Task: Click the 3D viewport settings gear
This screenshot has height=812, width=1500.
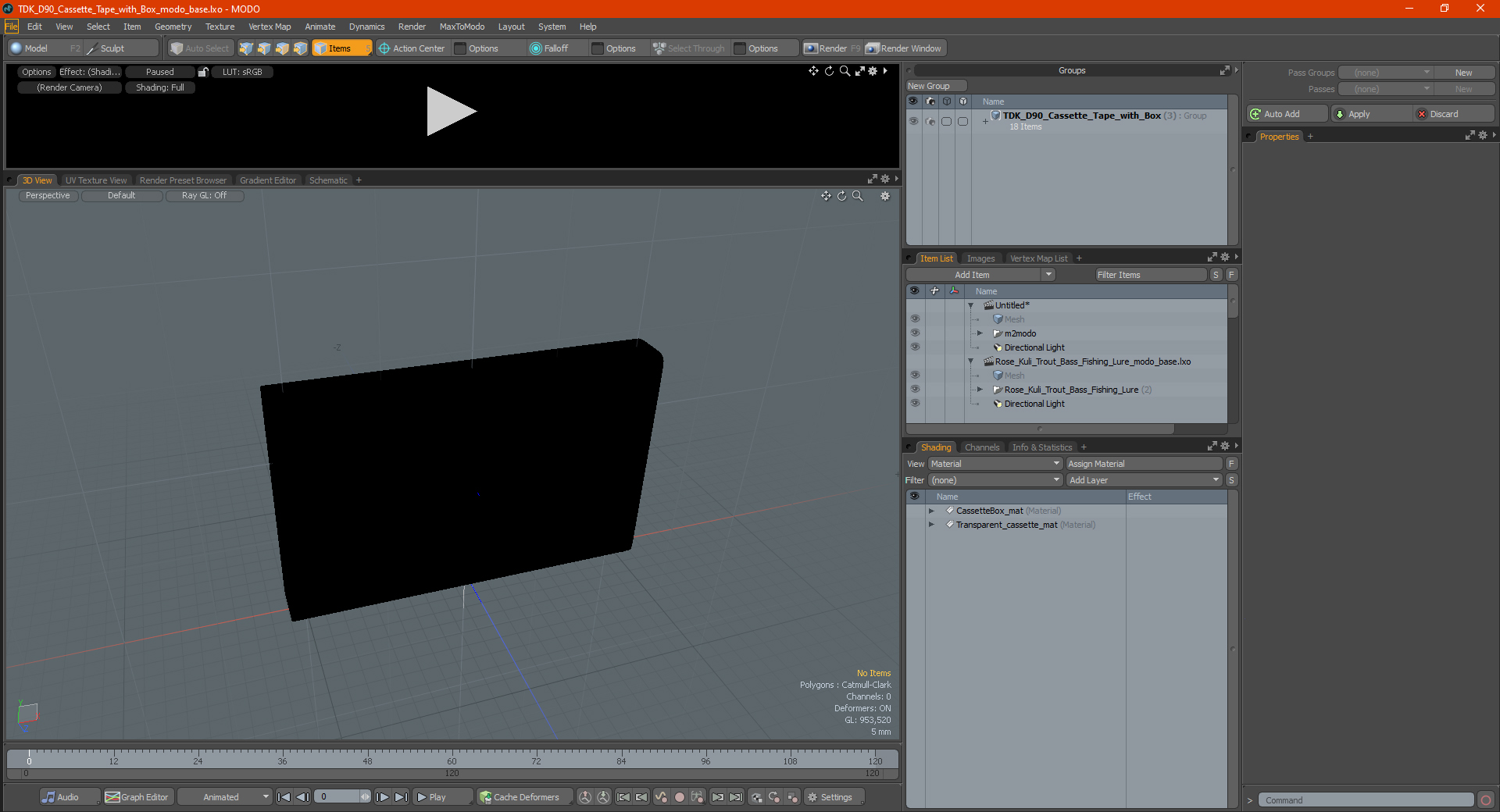Action: (x=885, y=196)
